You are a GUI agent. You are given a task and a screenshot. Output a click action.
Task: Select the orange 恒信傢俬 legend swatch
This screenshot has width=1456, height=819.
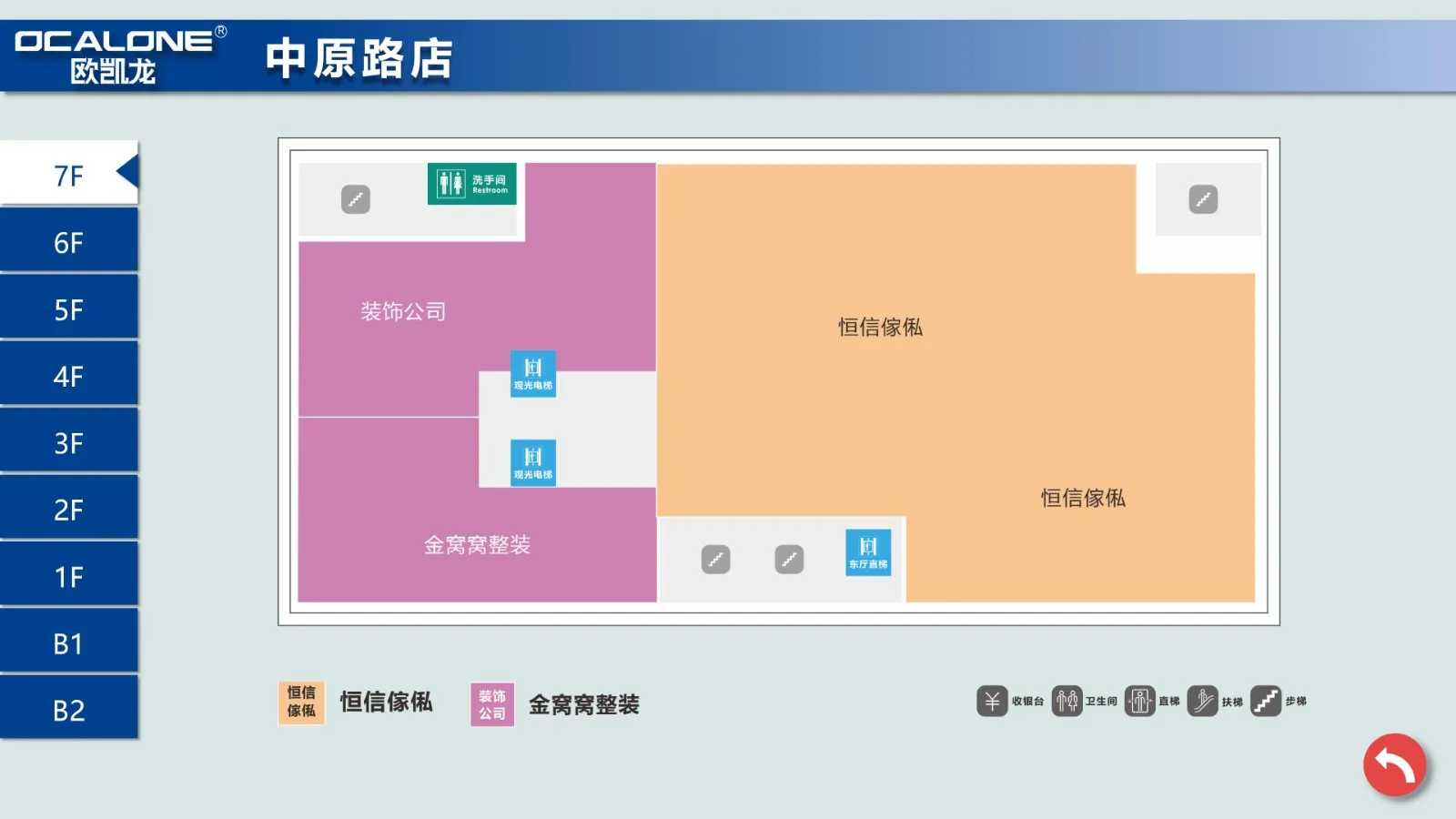[x=301, y=703]
